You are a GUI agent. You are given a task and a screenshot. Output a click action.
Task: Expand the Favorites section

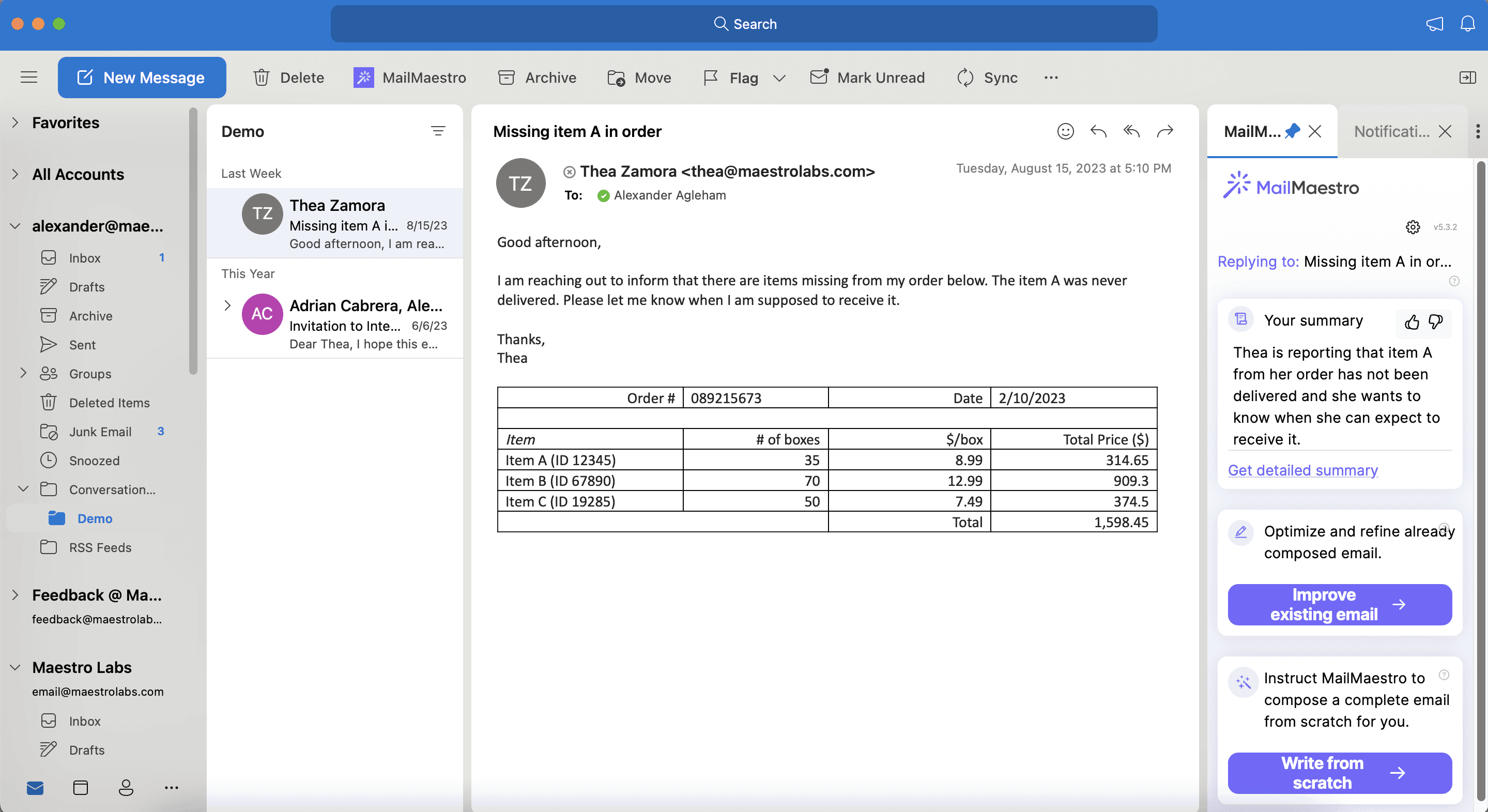(x=15, y=122)
